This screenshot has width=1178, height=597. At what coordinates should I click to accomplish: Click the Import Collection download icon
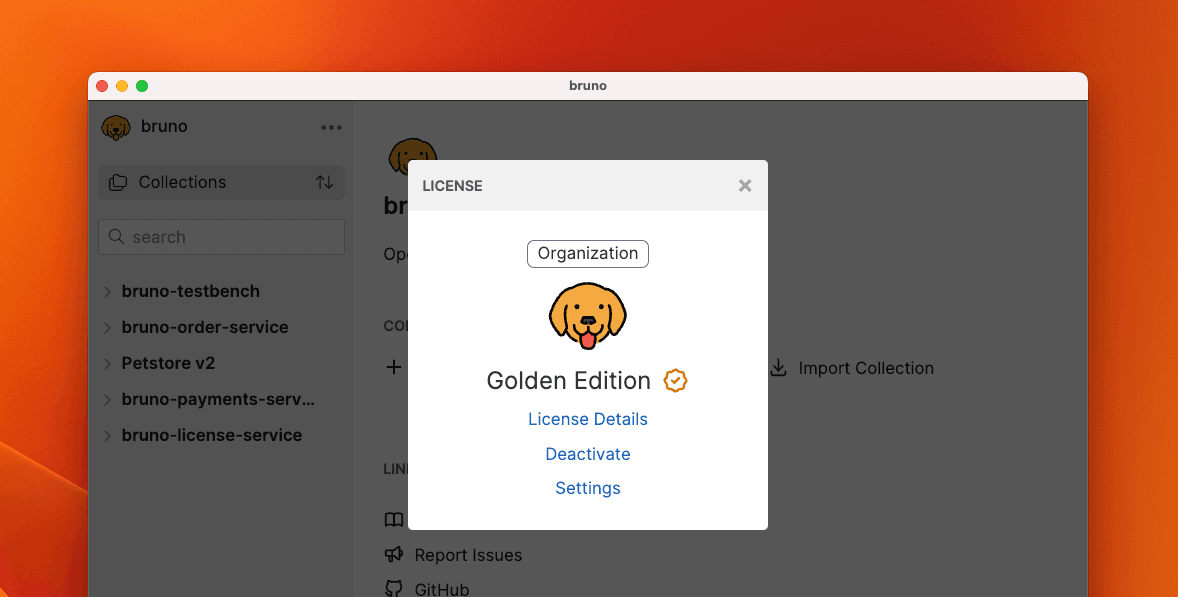779,367
